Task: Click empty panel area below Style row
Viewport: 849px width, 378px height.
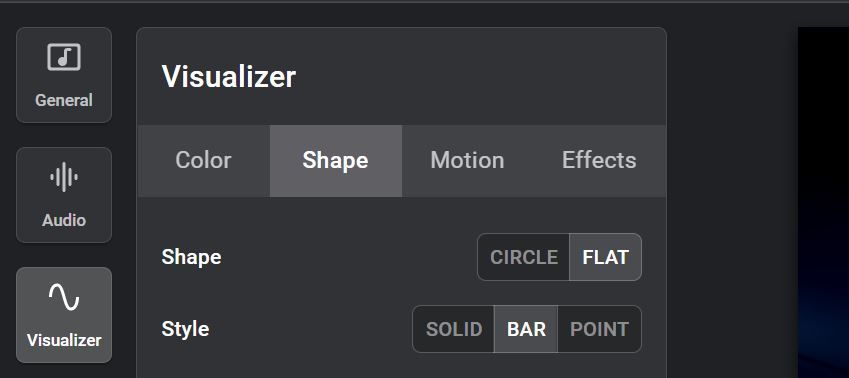Action: coord(401,367)
